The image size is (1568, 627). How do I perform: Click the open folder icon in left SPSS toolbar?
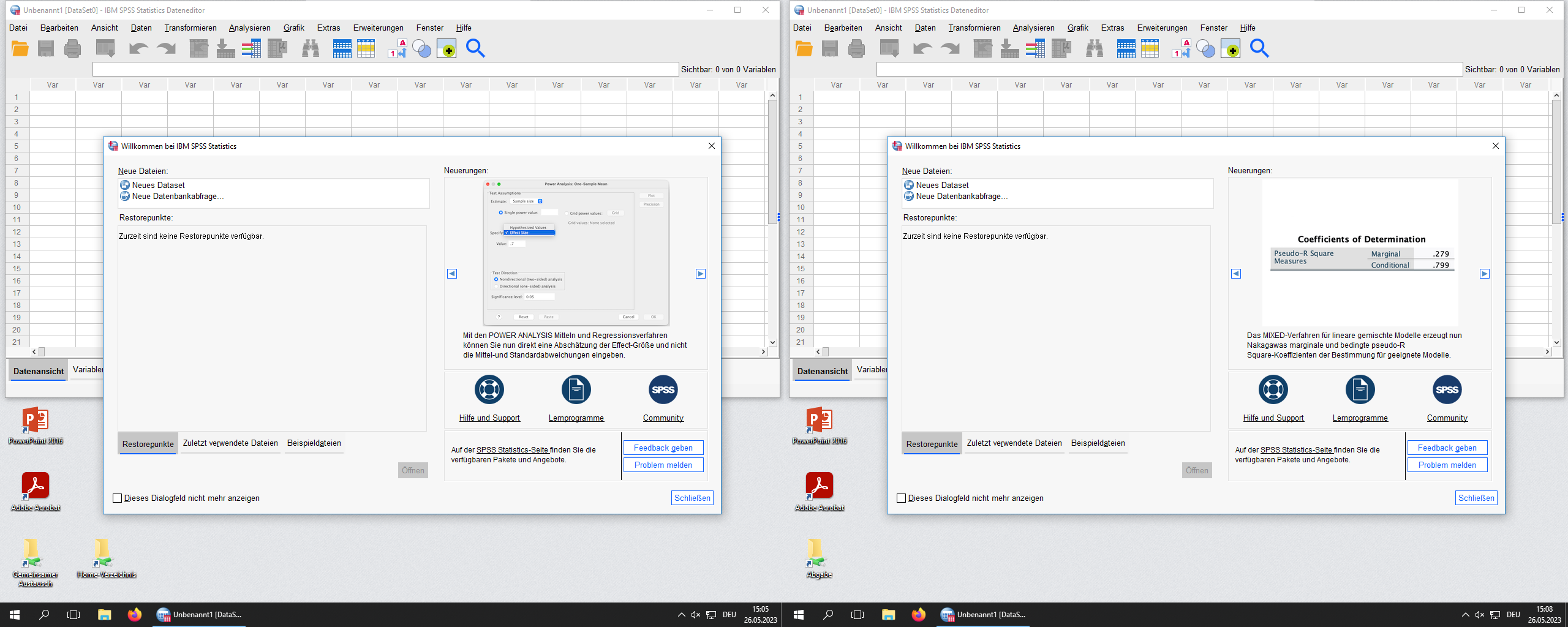[20, 48]
